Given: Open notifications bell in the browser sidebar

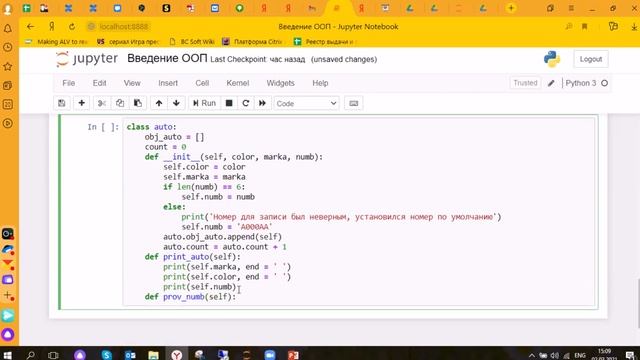Looking at the screenshot, I should [x=8, y=29].
